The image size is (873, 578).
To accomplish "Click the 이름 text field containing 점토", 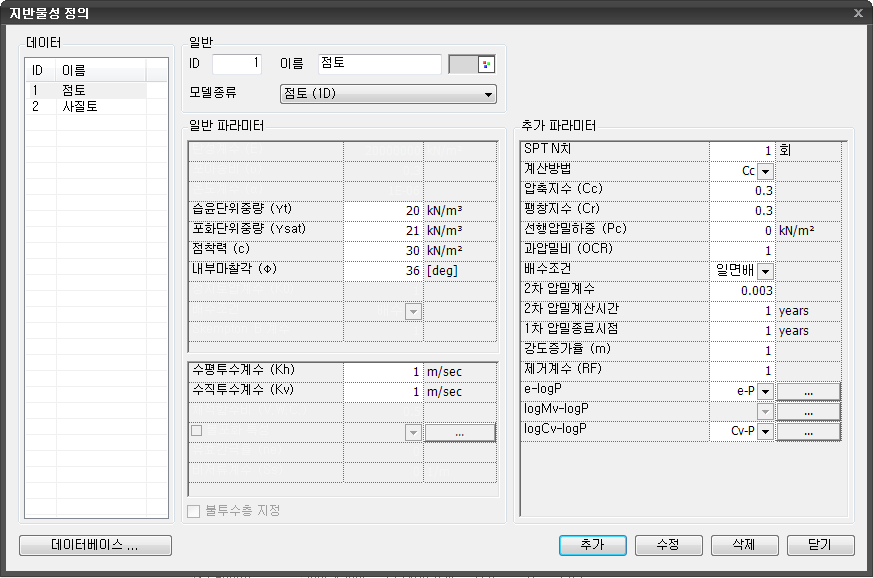I will point(379,64).
